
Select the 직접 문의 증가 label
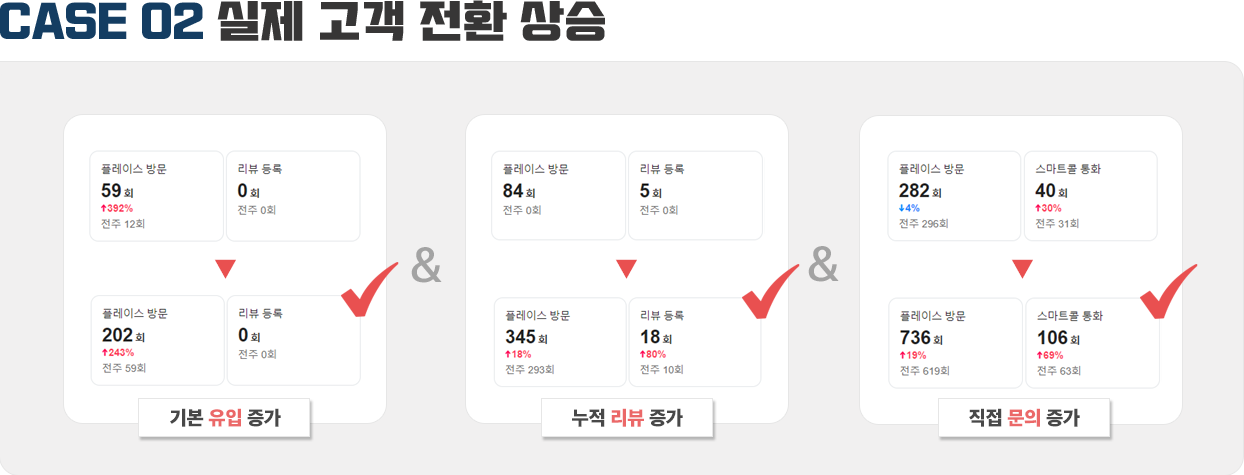pyautogui.click(x=1023, y=418)
